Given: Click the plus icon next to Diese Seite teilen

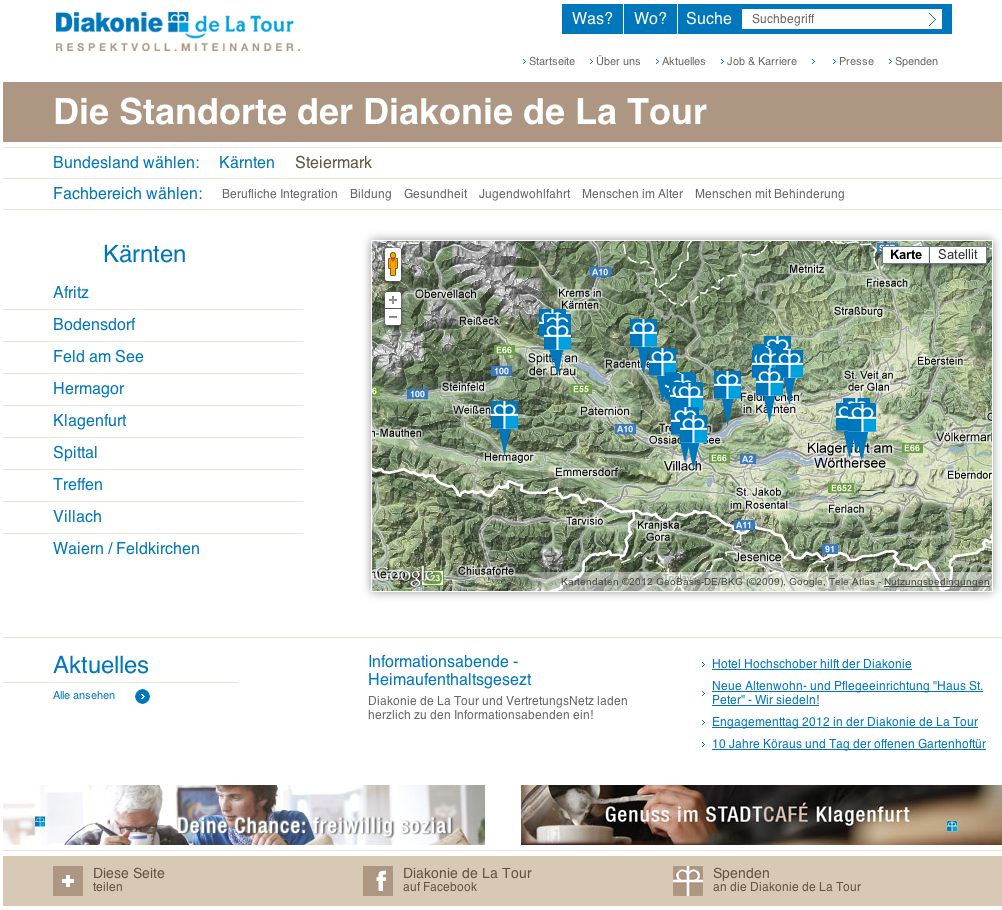Looking at the screenshot, I should pos(67,881).
